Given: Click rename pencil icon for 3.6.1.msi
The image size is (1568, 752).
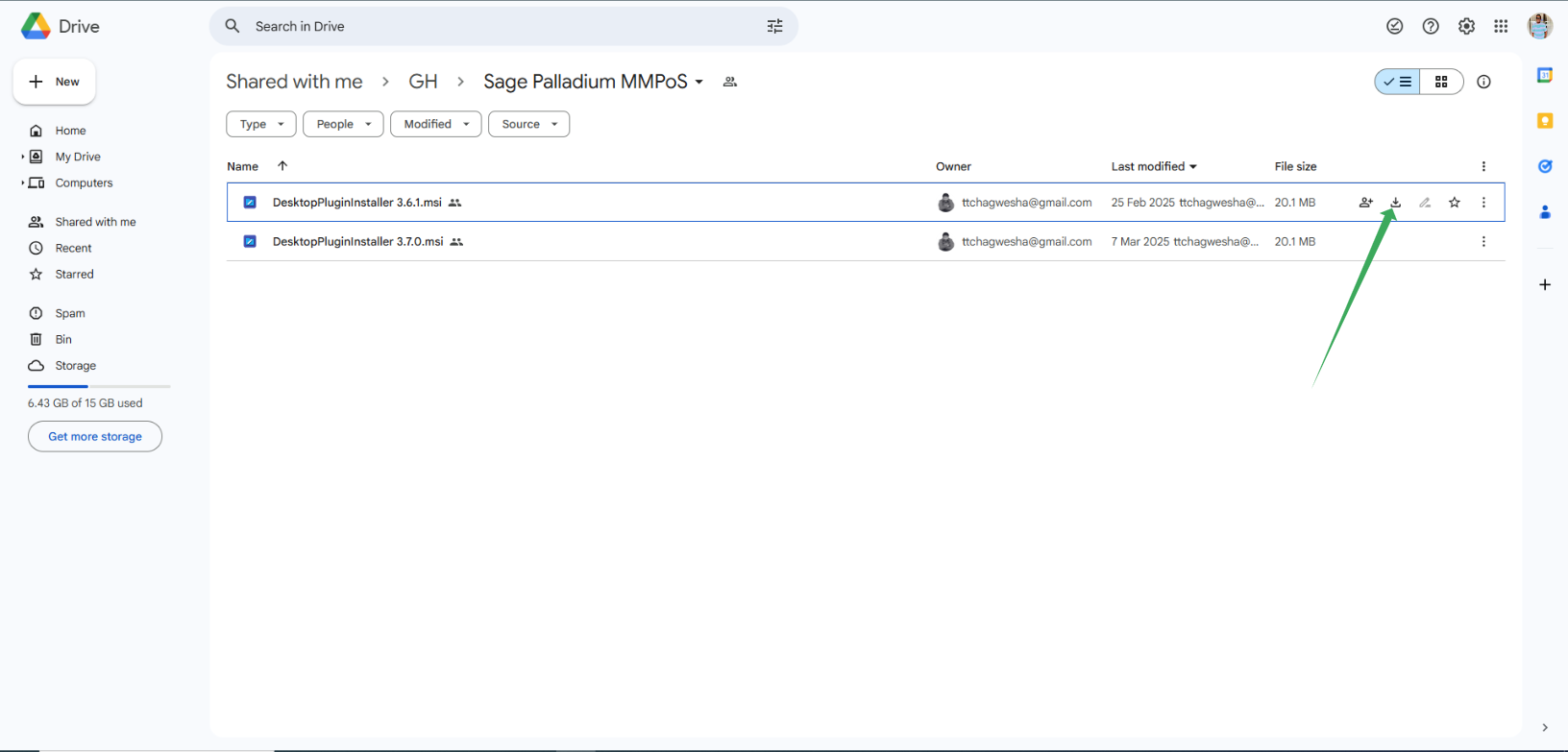Looking at the screenshot, I should [x=1425, y=203].
